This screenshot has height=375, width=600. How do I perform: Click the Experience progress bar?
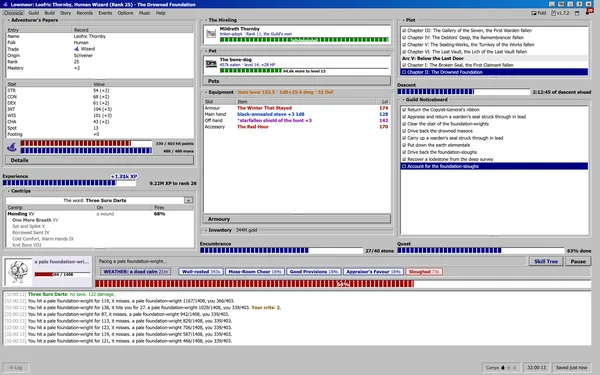point(69,183)
